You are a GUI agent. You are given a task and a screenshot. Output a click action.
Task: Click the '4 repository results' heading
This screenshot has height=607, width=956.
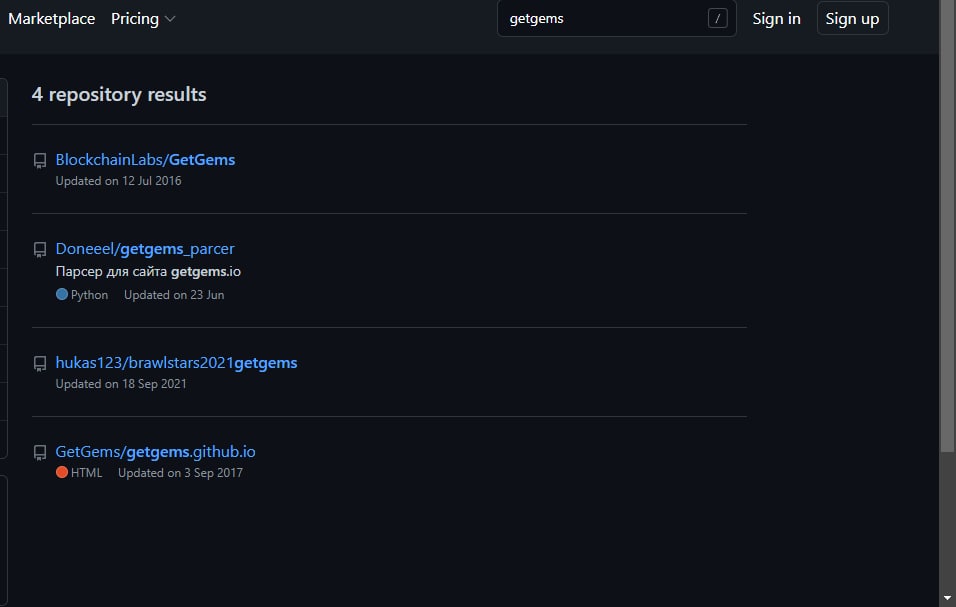point(119,94)
